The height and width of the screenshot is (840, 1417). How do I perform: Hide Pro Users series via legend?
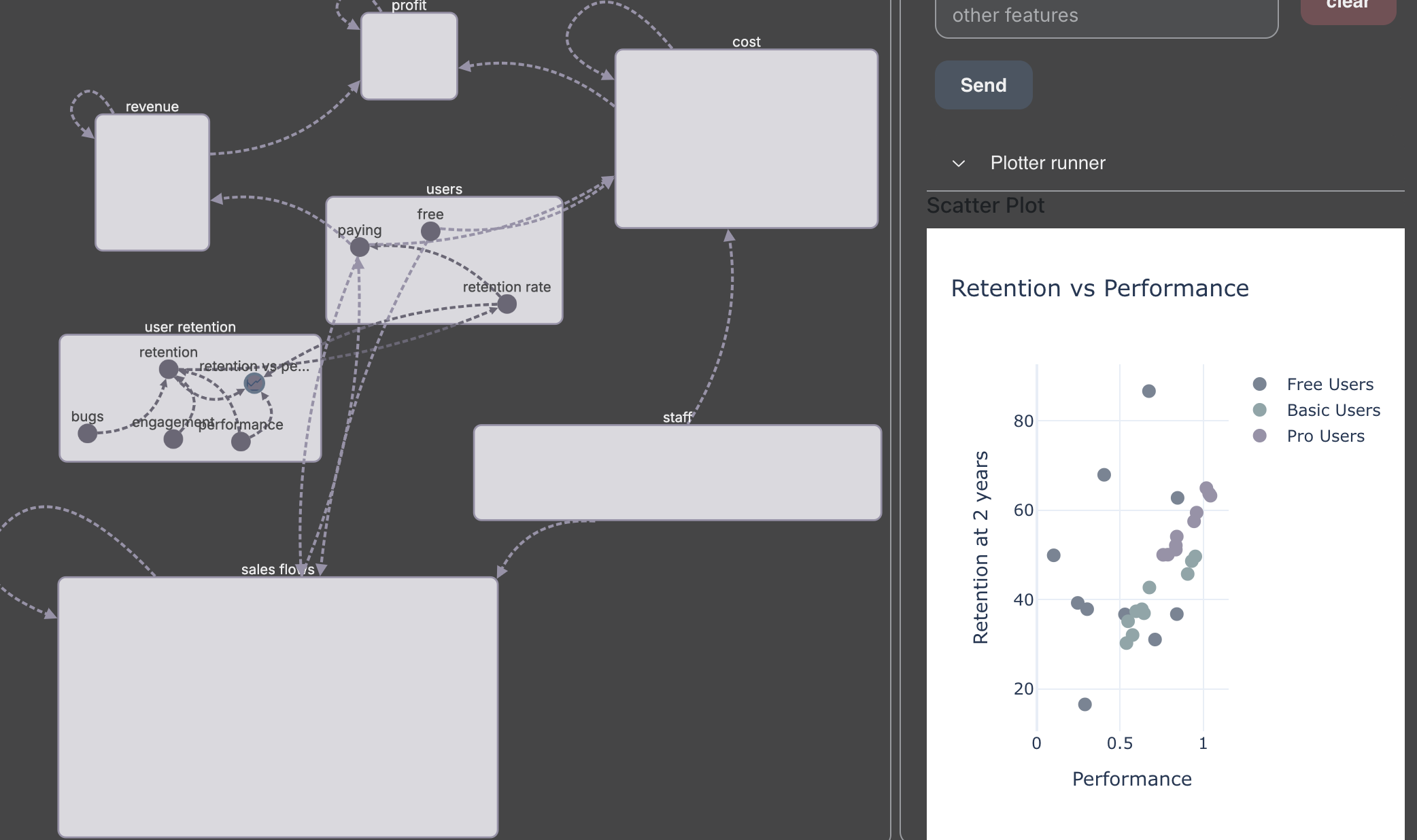click(x=1325, y=436)
